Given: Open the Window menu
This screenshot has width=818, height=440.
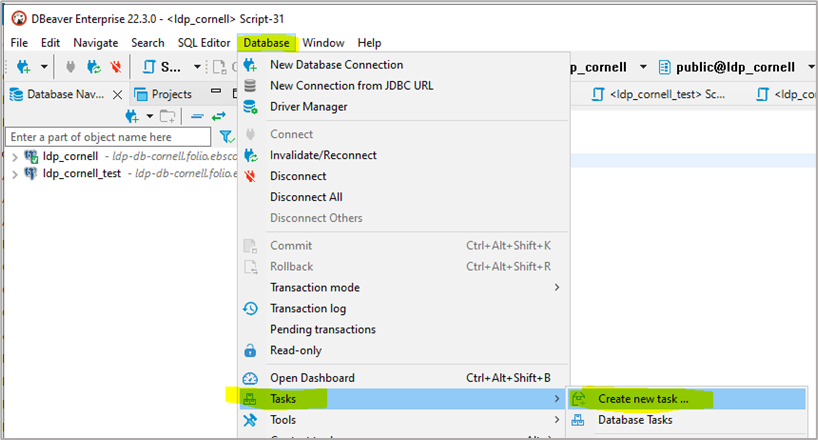Looking at the screenshot, I should 323,43.
